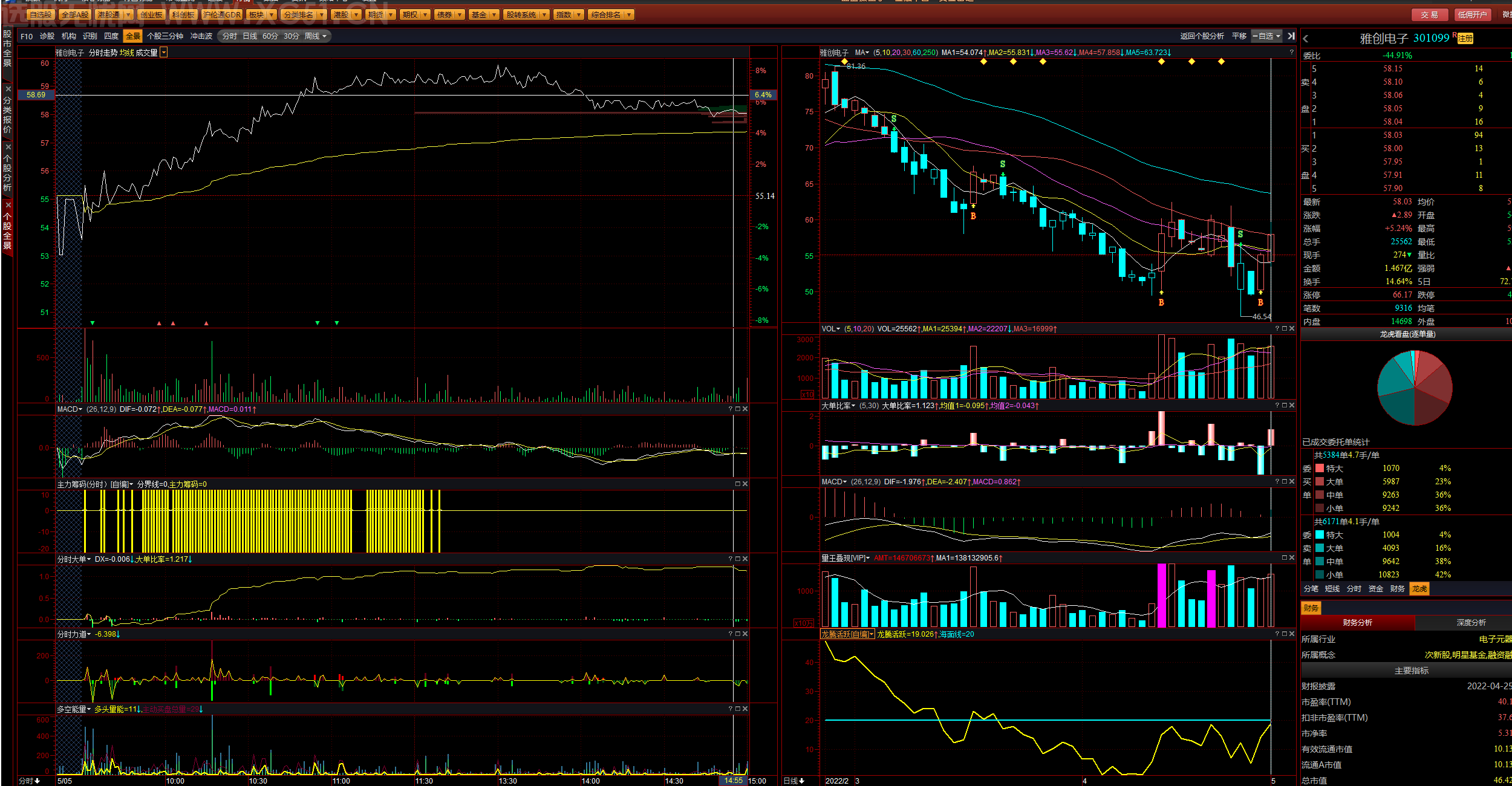Switch to the 短线 tab

coord(1332,589)
